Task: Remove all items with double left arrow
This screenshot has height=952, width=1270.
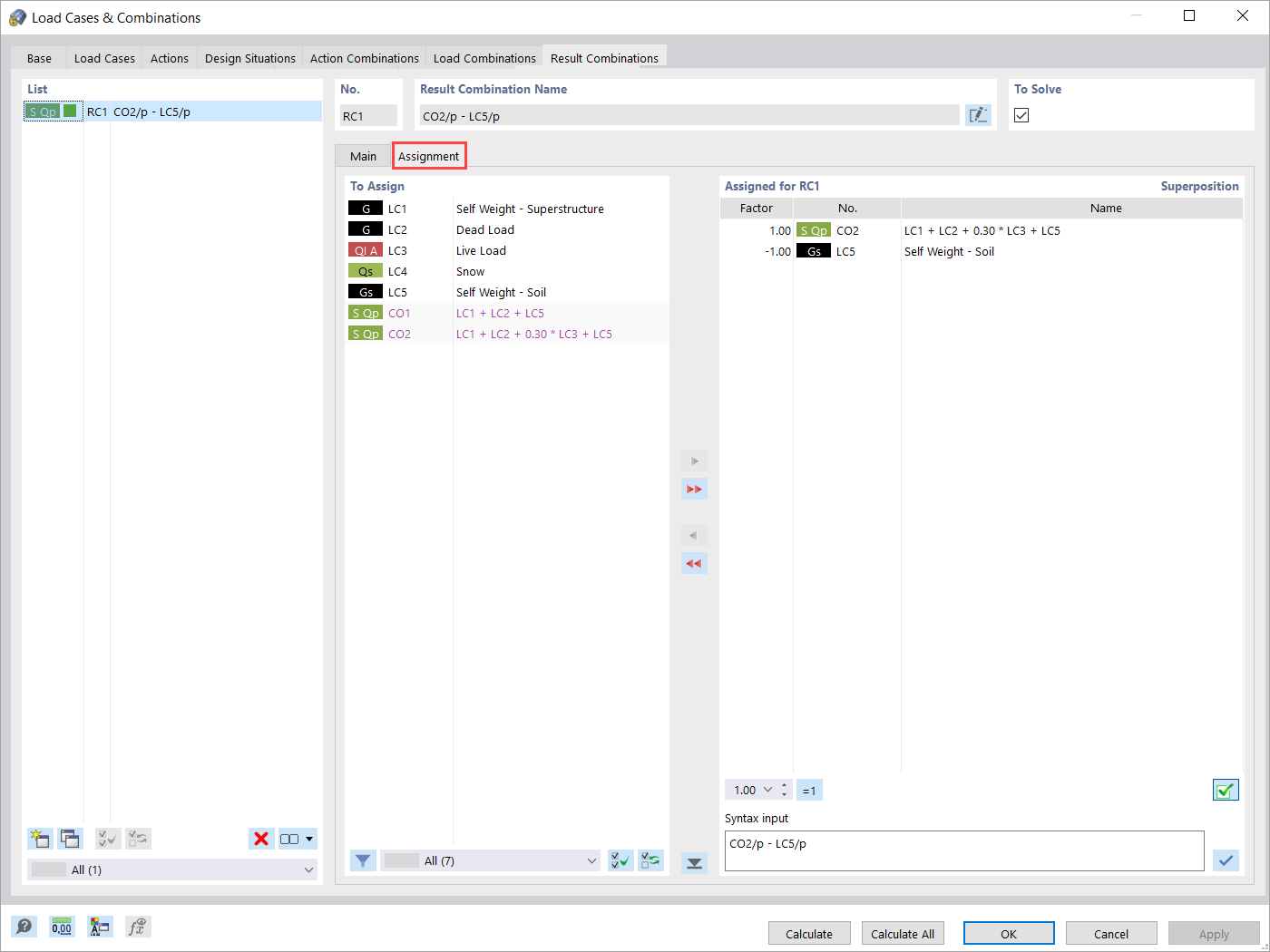Action: click(694, 563)
